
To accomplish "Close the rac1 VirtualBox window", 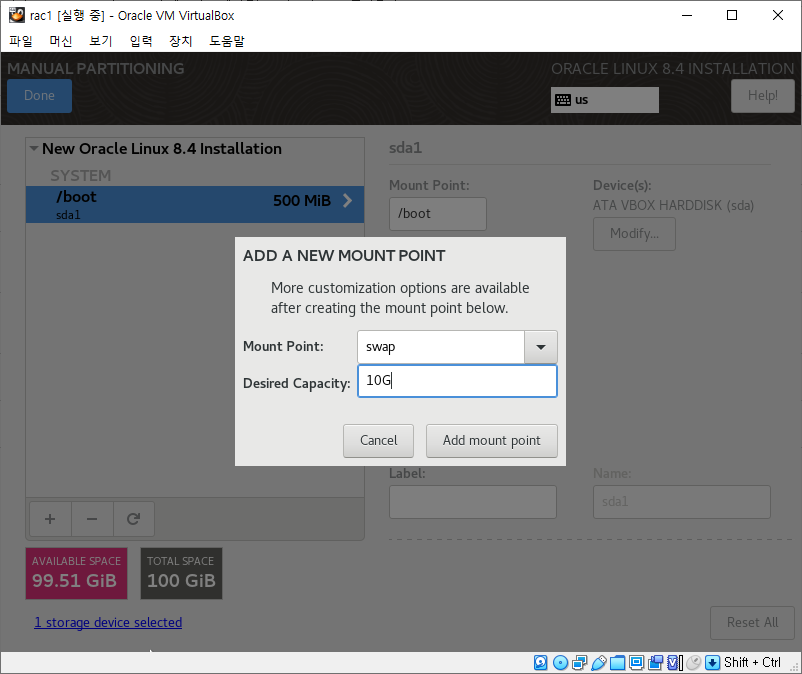I will 777,15.
